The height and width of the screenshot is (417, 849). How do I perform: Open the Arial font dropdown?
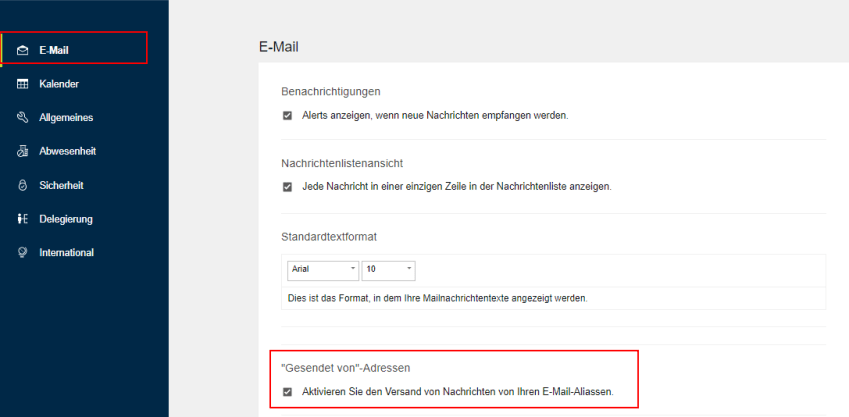pos(322,270)
